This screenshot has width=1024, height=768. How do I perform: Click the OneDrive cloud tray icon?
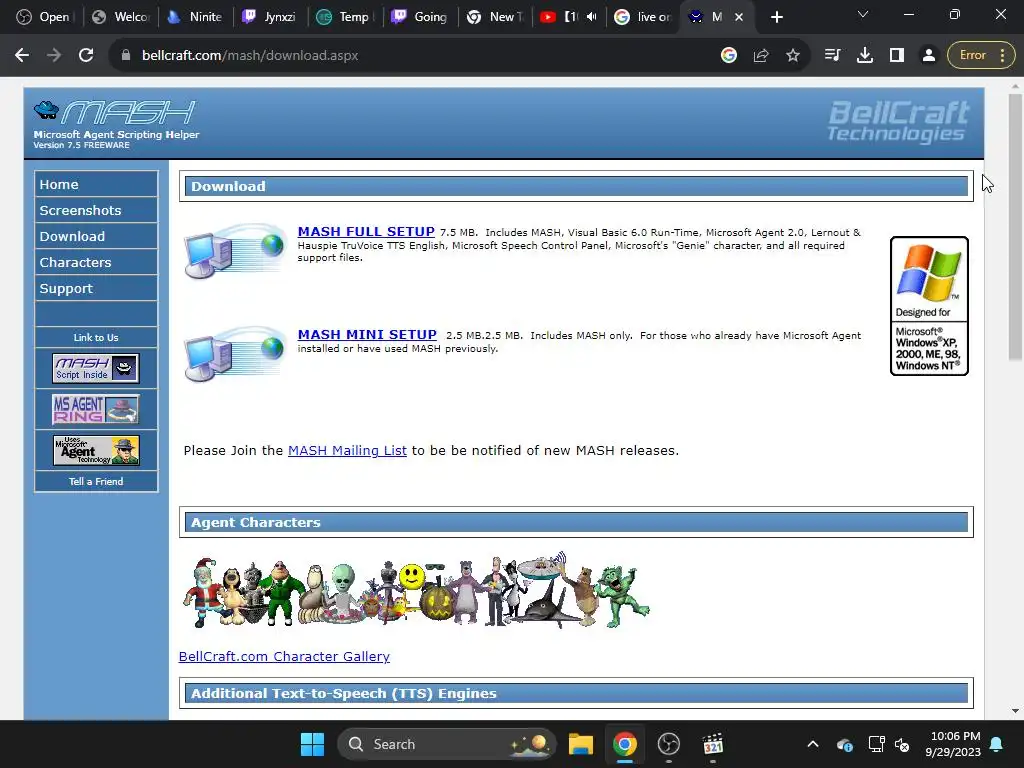pyautogui.click(x=844, y=744)
